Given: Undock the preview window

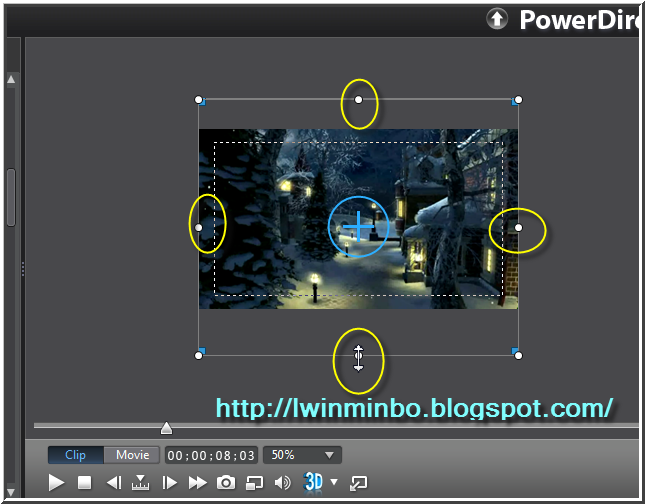Looking at the screenshot, I should point(358,483).
